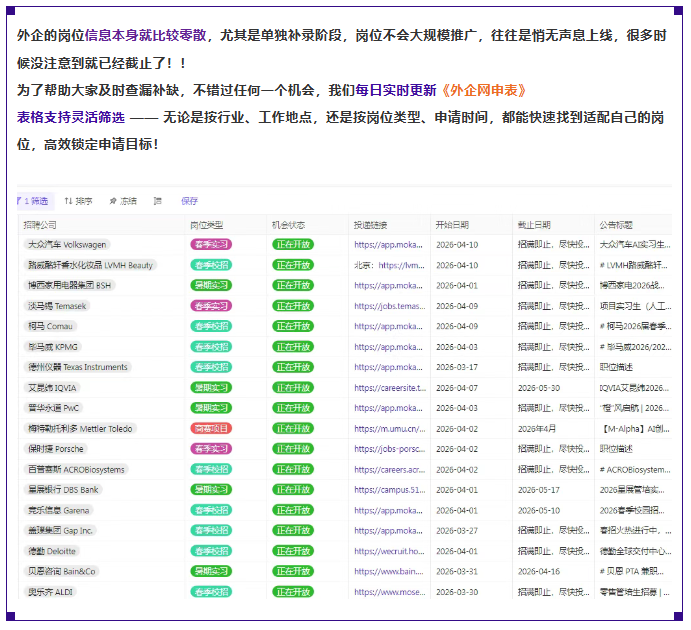Viewport: 691px width, 630px height.
Task: Click the 大众汽车 Volkswagen company tag
Action: click(x=67, y=244)
